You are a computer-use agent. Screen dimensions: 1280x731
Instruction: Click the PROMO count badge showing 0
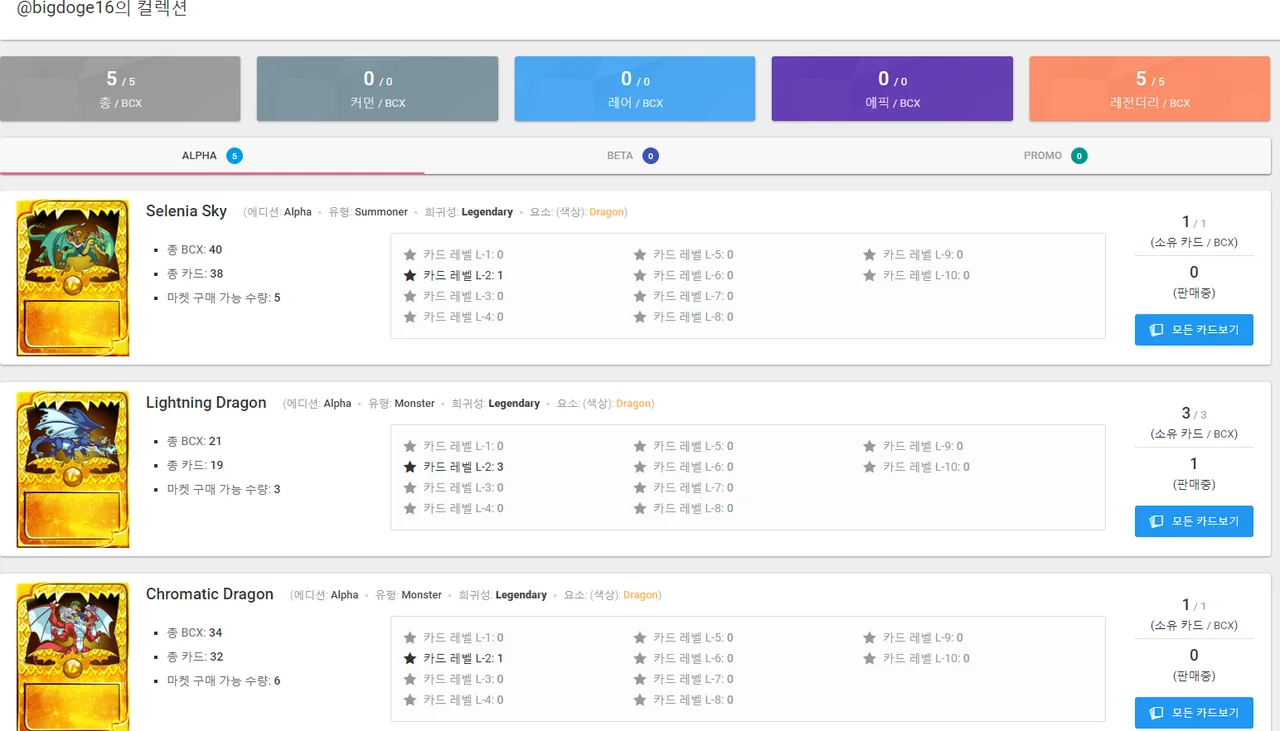point(1079,156)
